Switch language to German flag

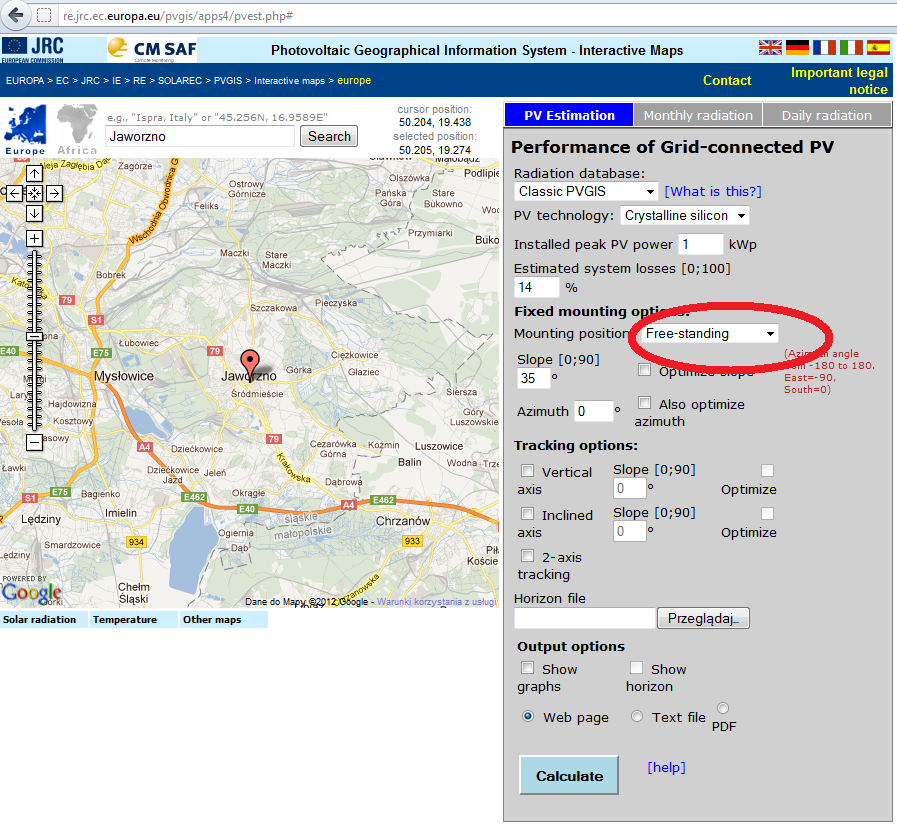pos(797,47)
